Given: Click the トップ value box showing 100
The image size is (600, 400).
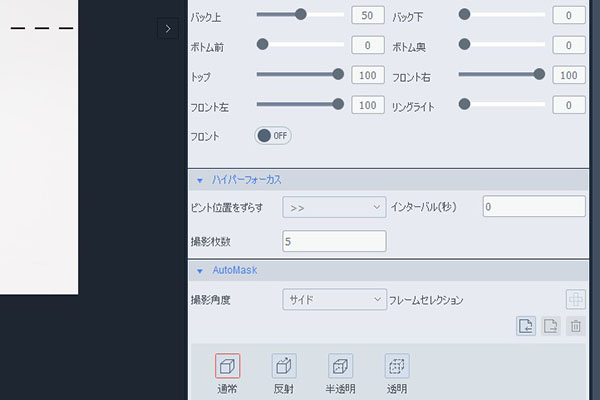Looking at the screenshot, I should point(368,75).
